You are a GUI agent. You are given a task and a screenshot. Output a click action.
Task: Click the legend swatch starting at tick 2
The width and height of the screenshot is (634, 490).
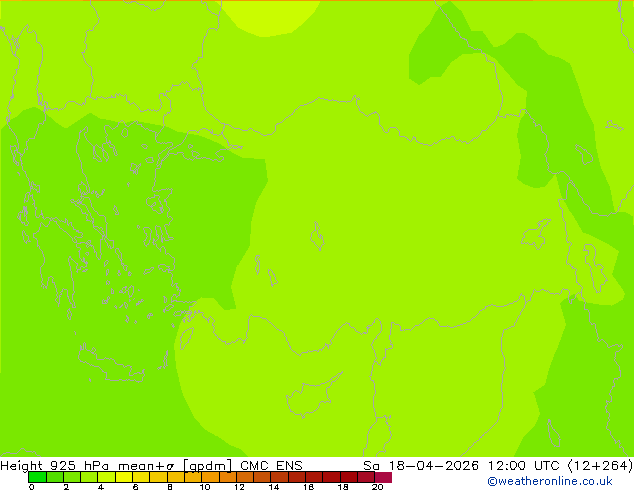72,477
